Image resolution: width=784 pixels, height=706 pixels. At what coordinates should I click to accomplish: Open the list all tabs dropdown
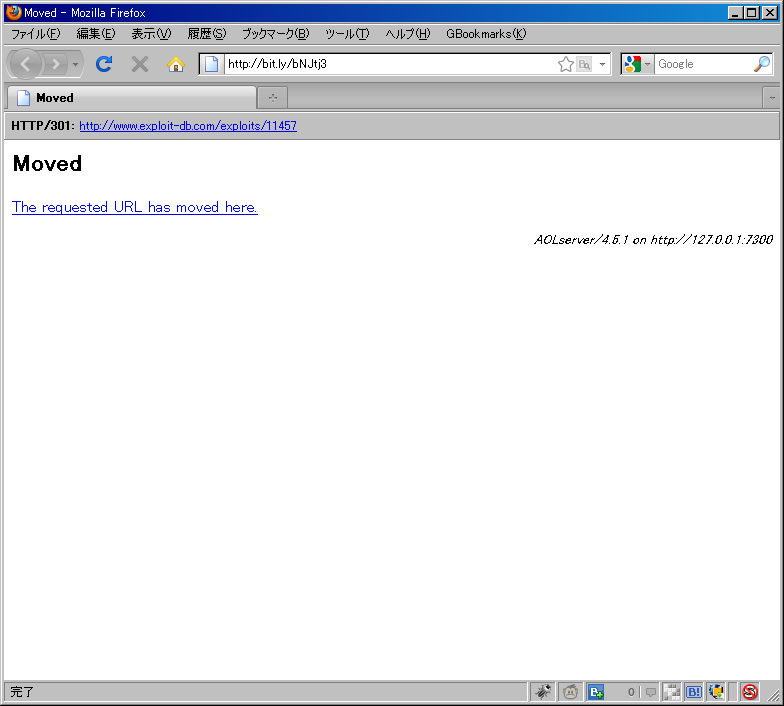772,98
